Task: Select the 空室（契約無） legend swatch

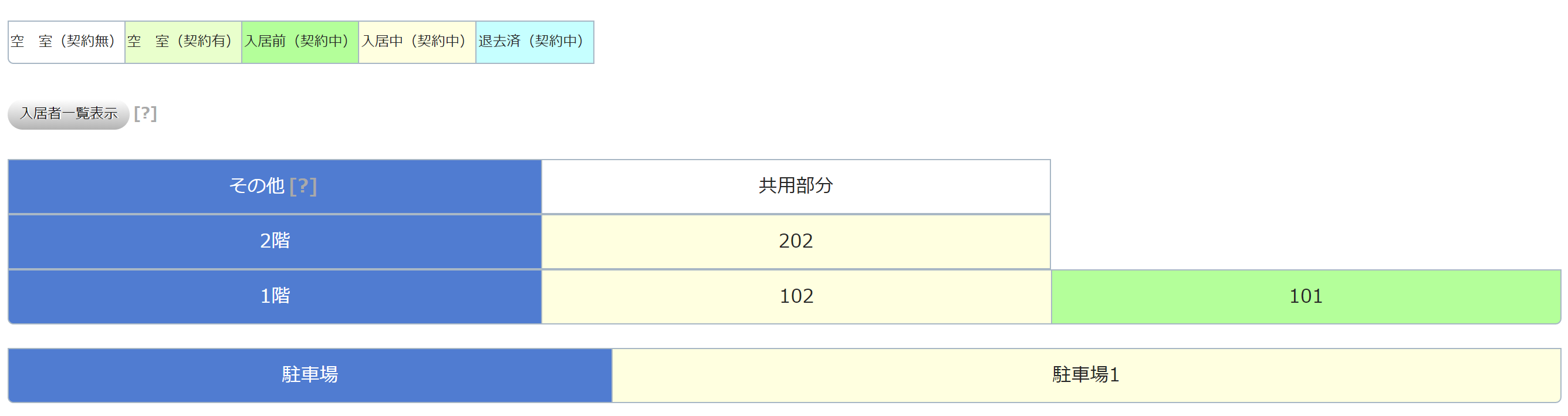Action: click(x=66, y=42)
